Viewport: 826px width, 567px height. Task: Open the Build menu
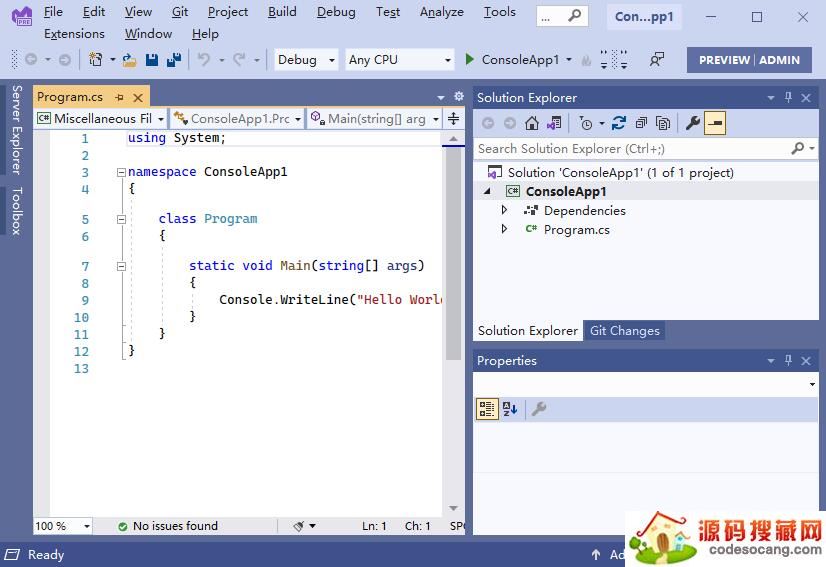[x=282, y=12]
